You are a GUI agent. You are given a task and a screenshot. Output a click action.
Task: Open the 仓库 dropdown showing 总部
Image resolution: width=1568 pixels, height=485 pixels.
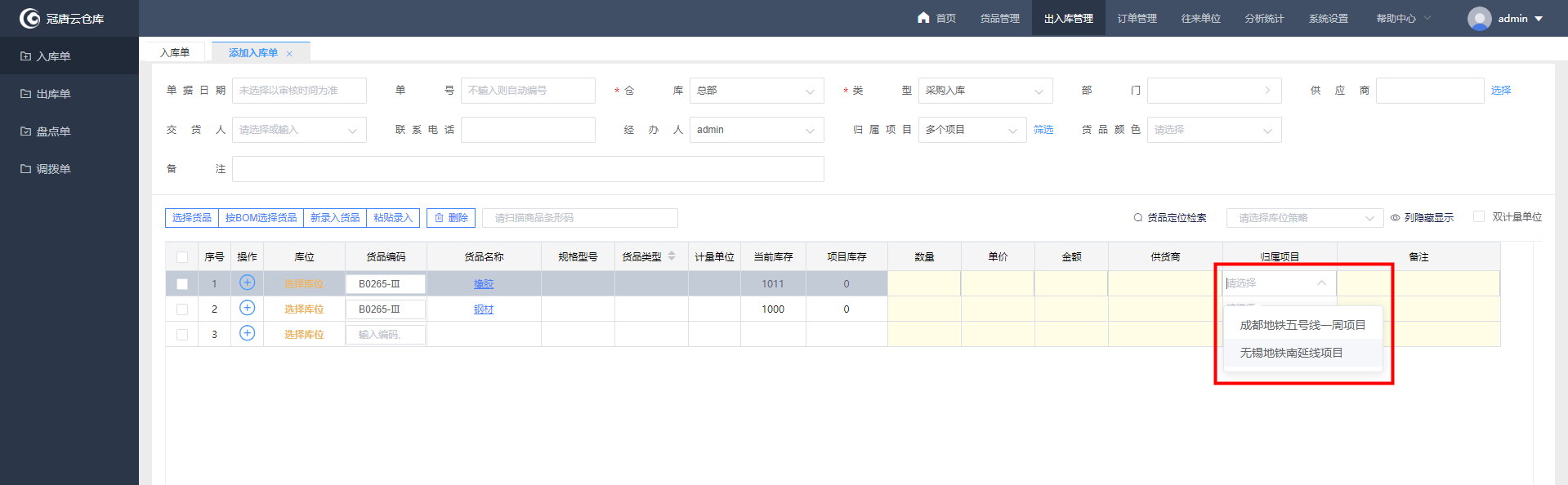tap(757, 91)
